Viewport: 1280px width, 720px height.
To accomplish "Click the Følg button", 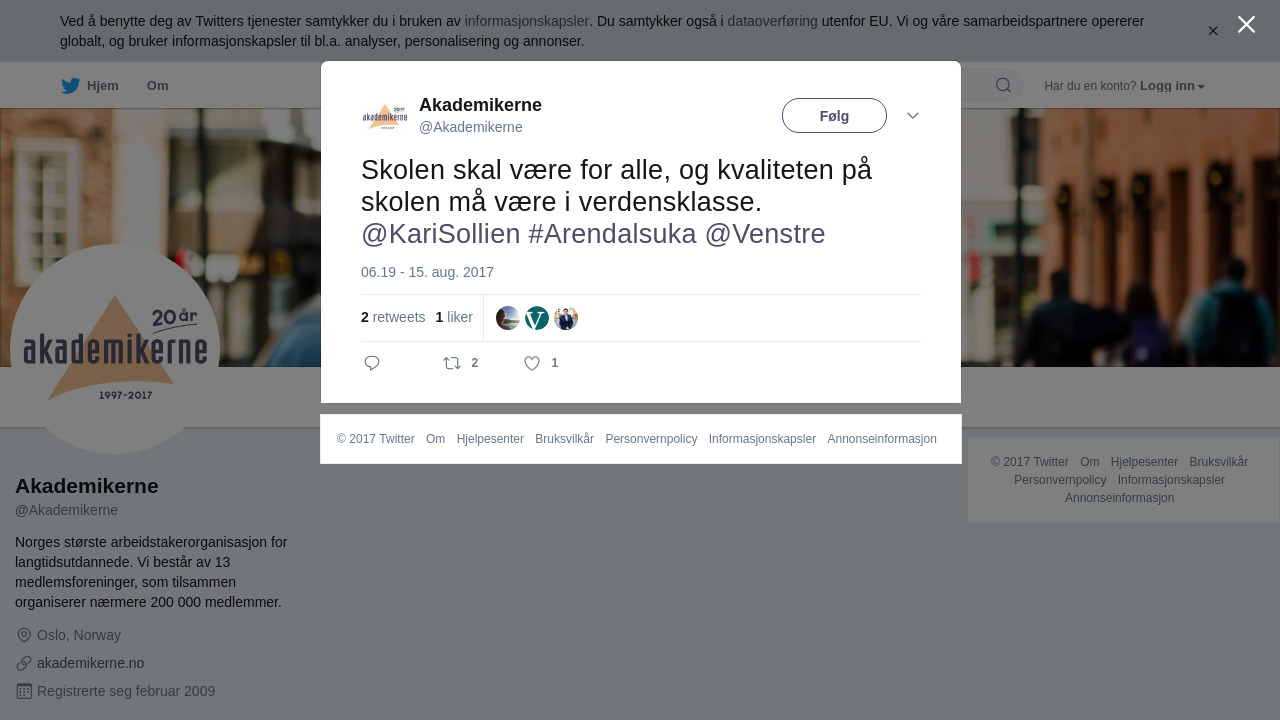I will 834,116.
